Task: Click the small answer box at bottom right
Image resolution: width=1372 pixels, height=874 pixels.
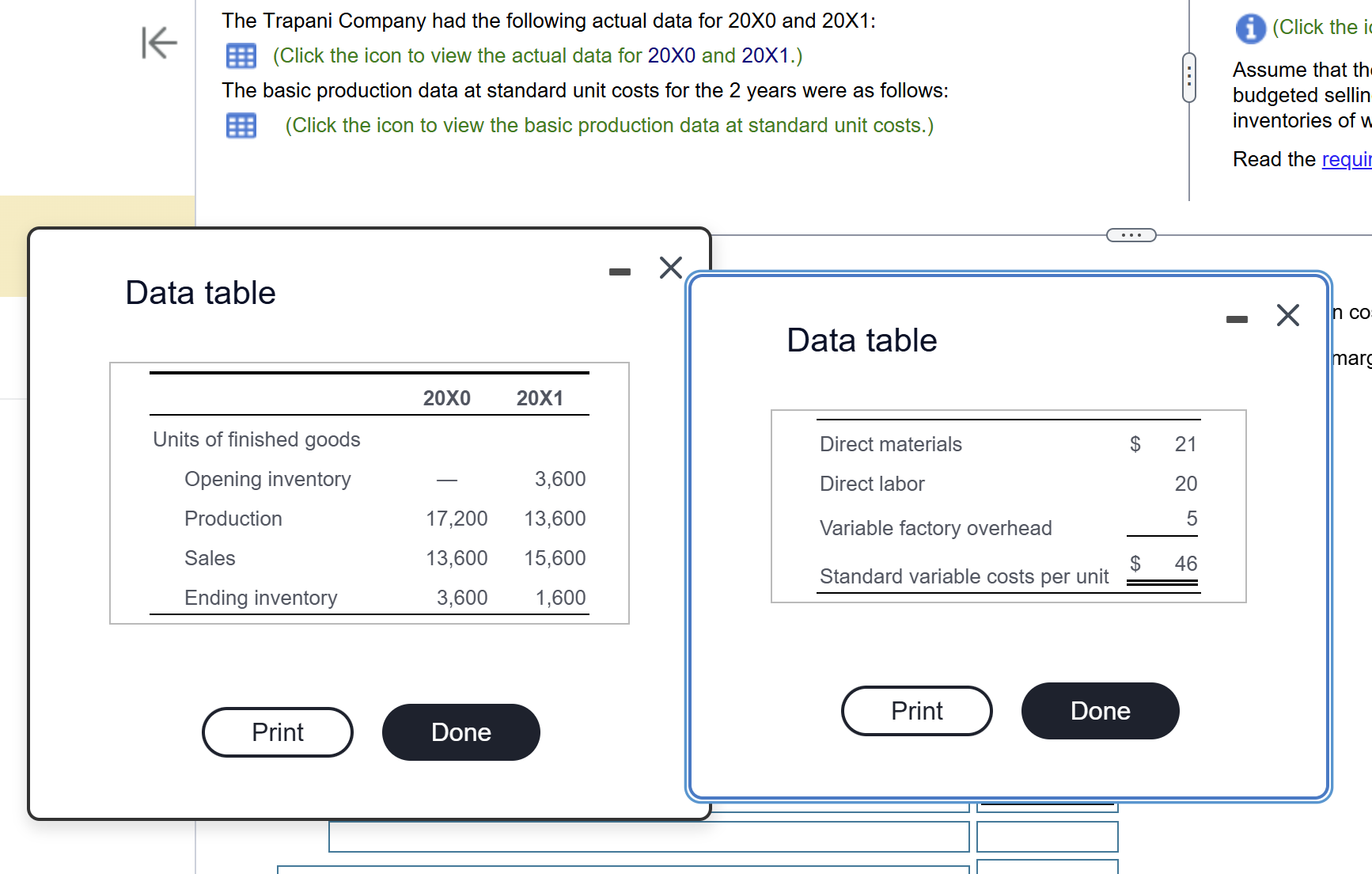Action: pos(1047,837)
